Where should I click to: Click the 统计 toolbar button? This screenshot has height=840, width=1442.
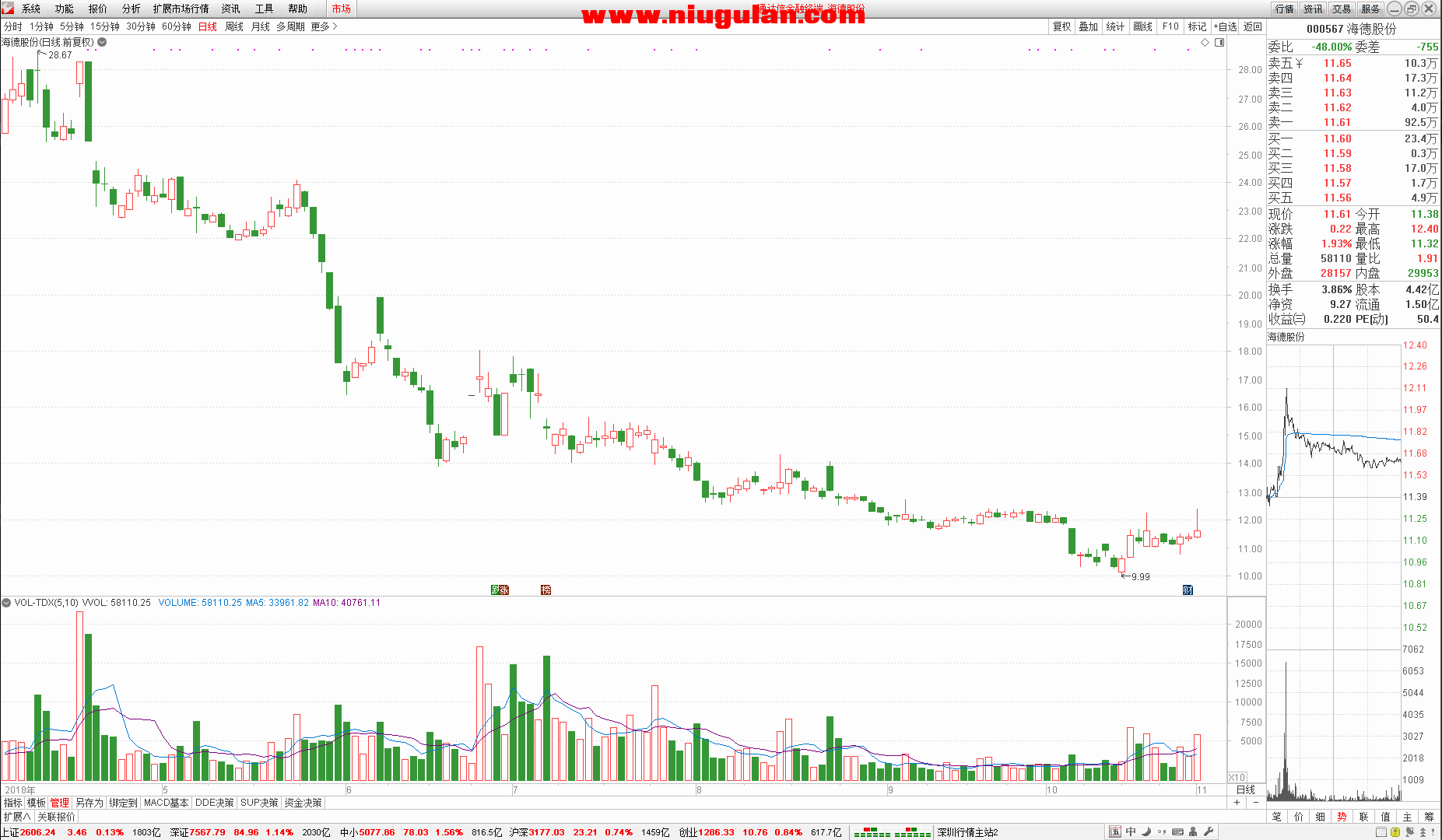pos(1115,26)
